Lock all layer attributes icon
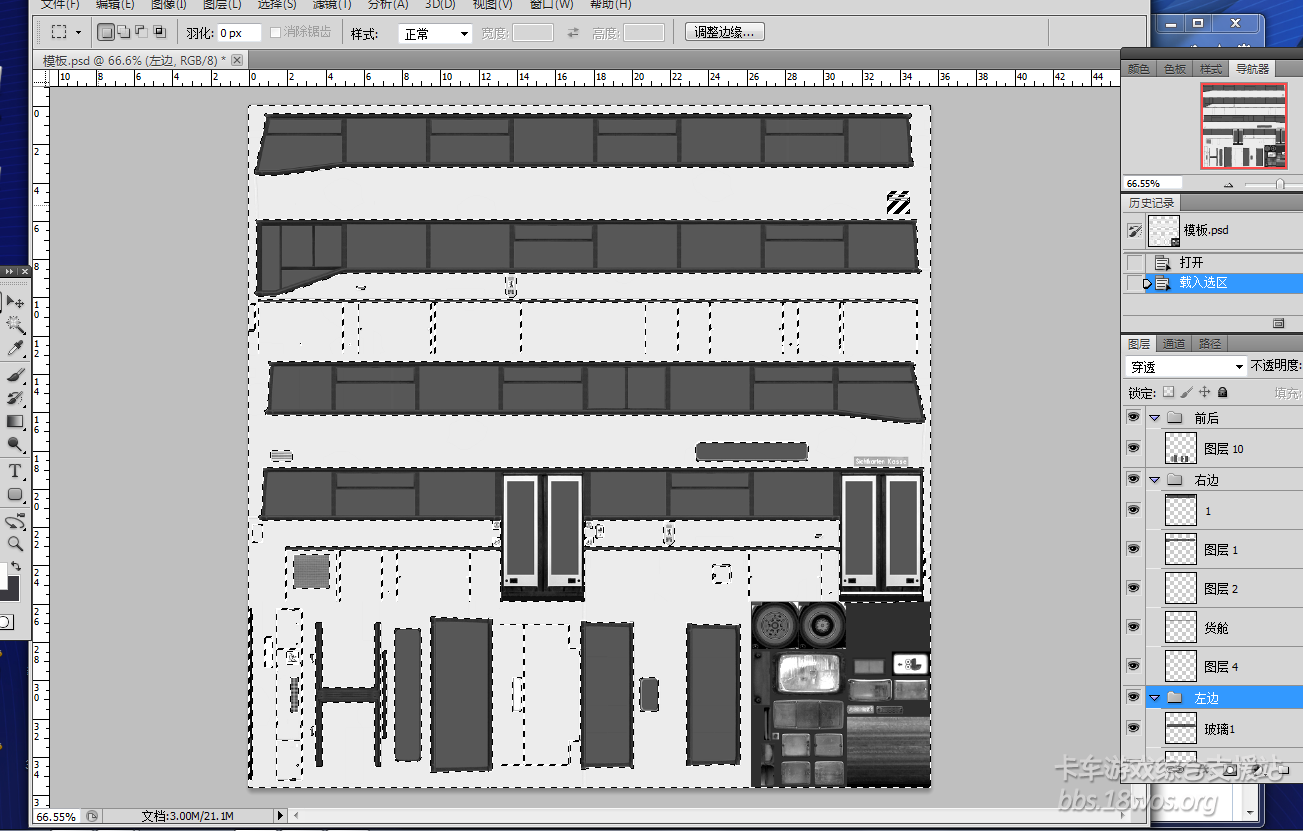This screenshot has width=1303, height=831. 1222,393
